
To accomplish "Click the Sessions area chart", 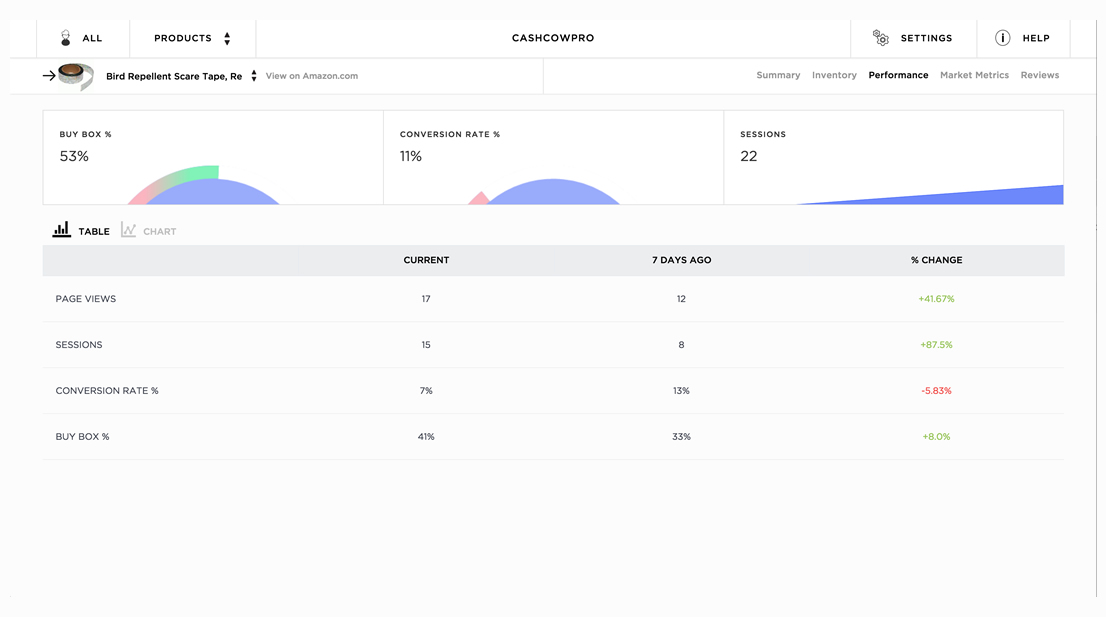I will [x=930, y=195].
